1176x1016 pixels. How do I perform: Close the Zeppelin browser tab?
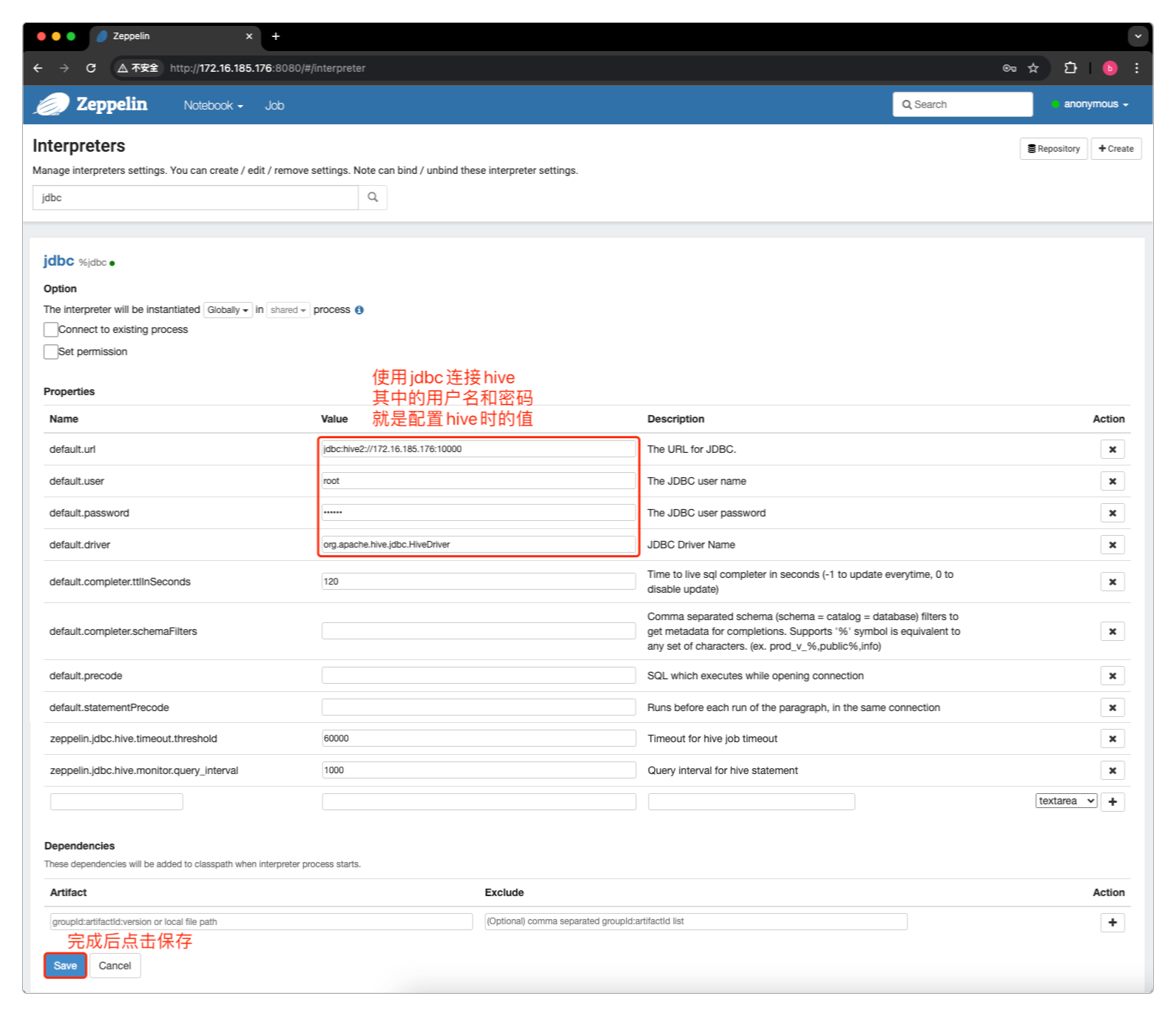click(x=249, y=36)
